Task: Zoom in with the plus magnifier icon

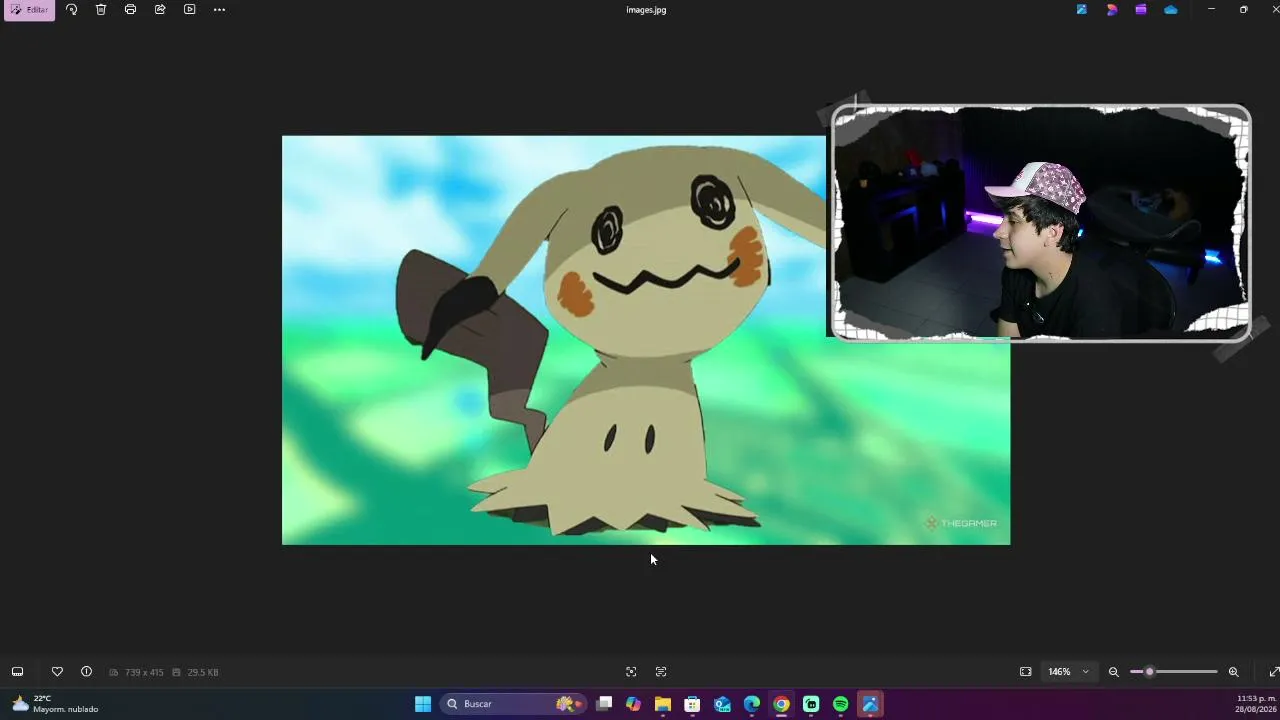Action: coord(1233,672)
